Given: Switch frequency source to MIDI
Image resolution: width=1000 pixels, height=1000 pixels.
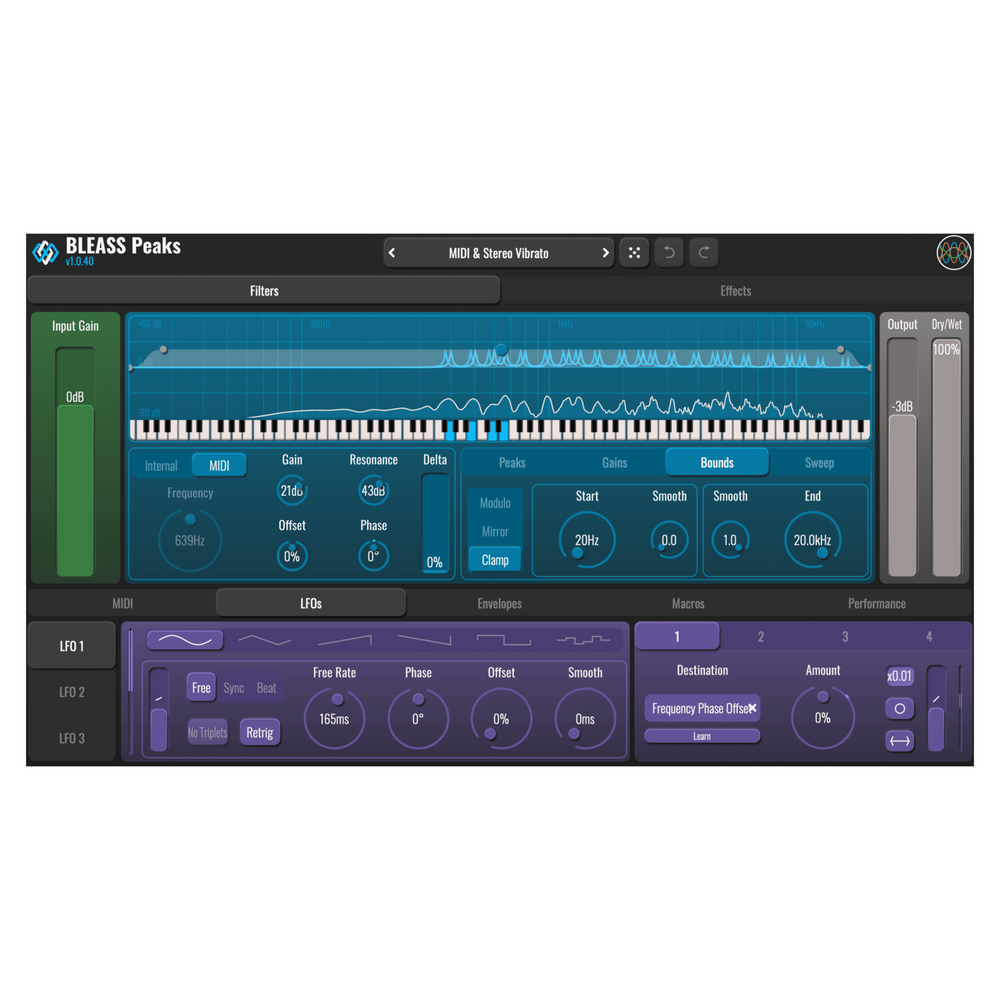Looking at the screenshot, I should click(x=219, y=466).
